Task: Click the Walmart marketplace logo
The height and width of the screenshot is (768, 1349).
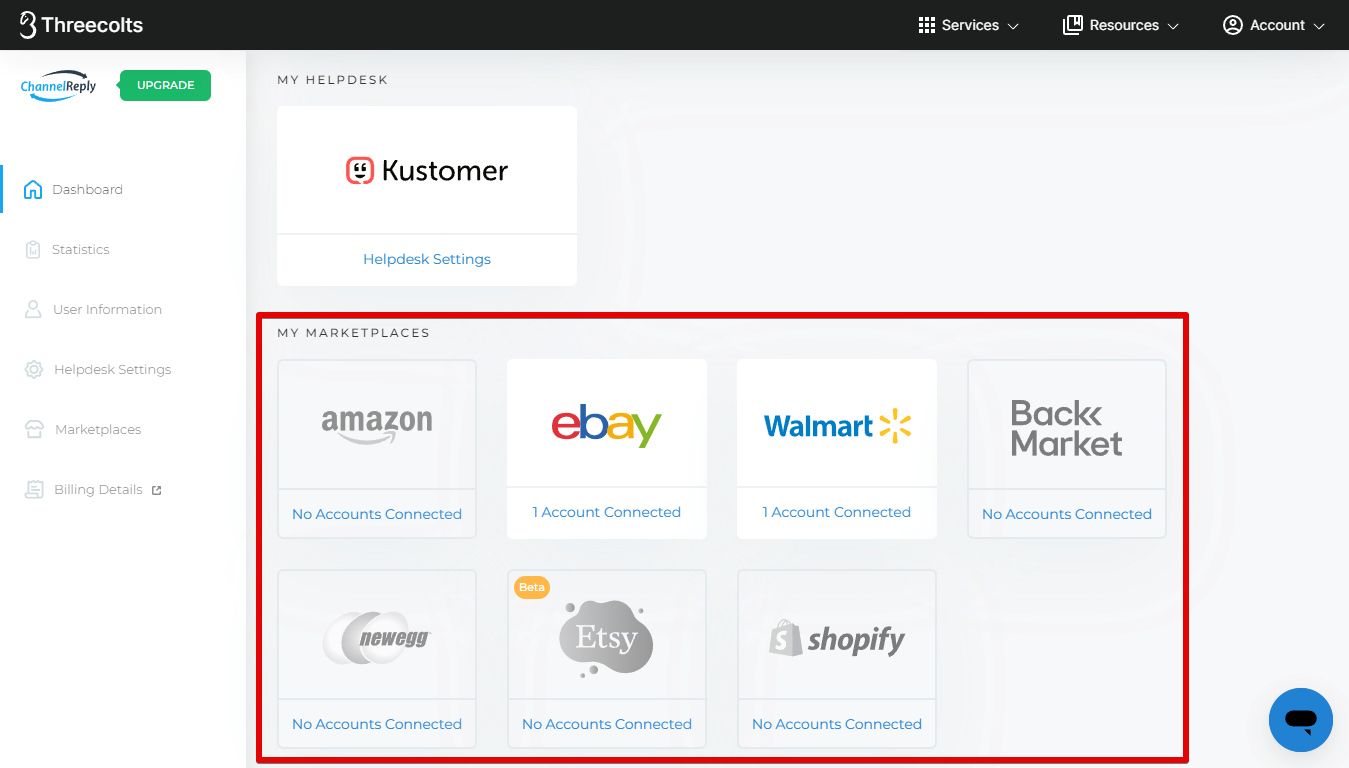Action: [837, 426]
